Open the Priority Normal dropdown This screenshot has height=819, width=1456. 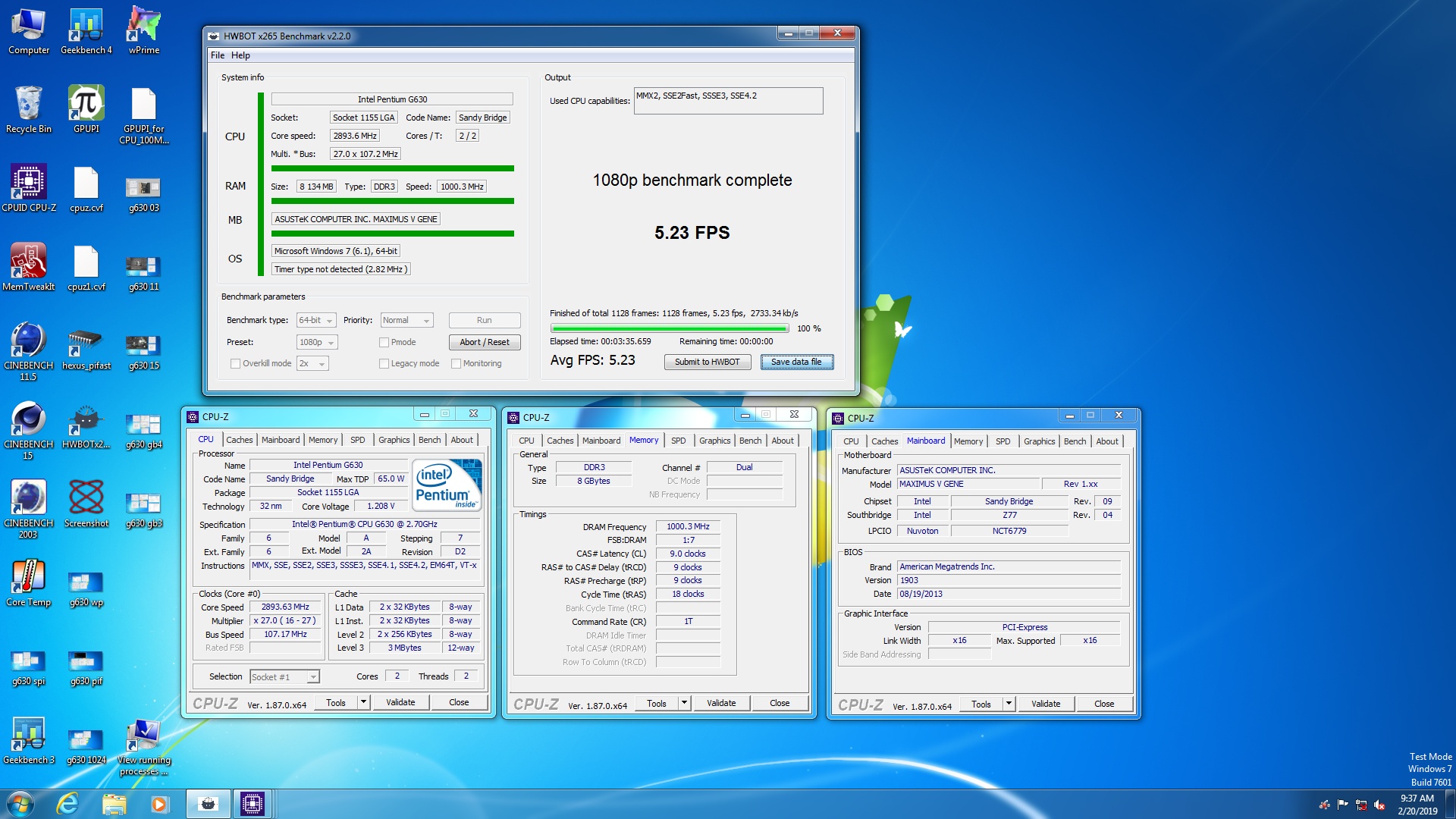406,321
